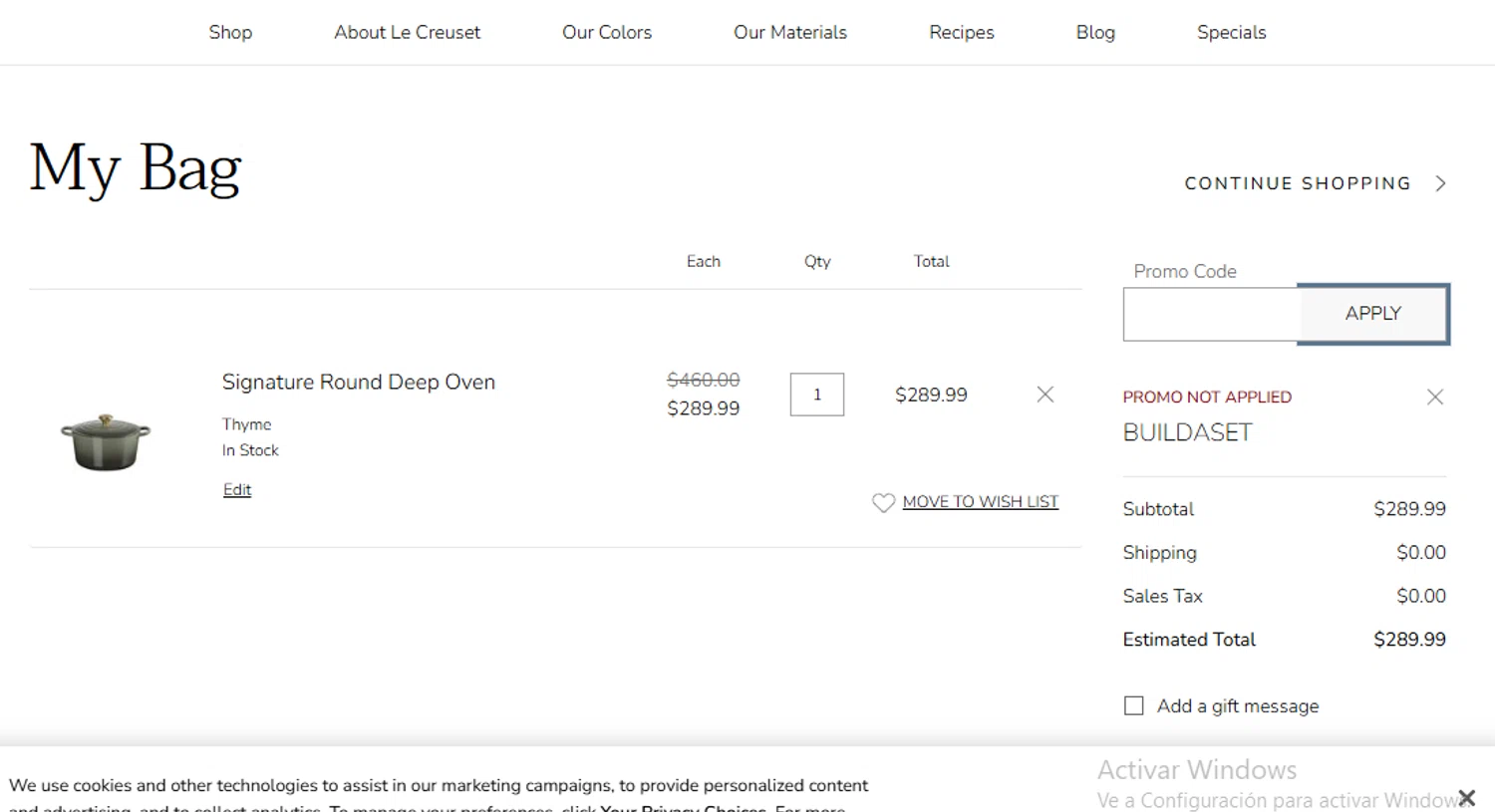Open the Blog page
1495x812 pixels.
1095,32
